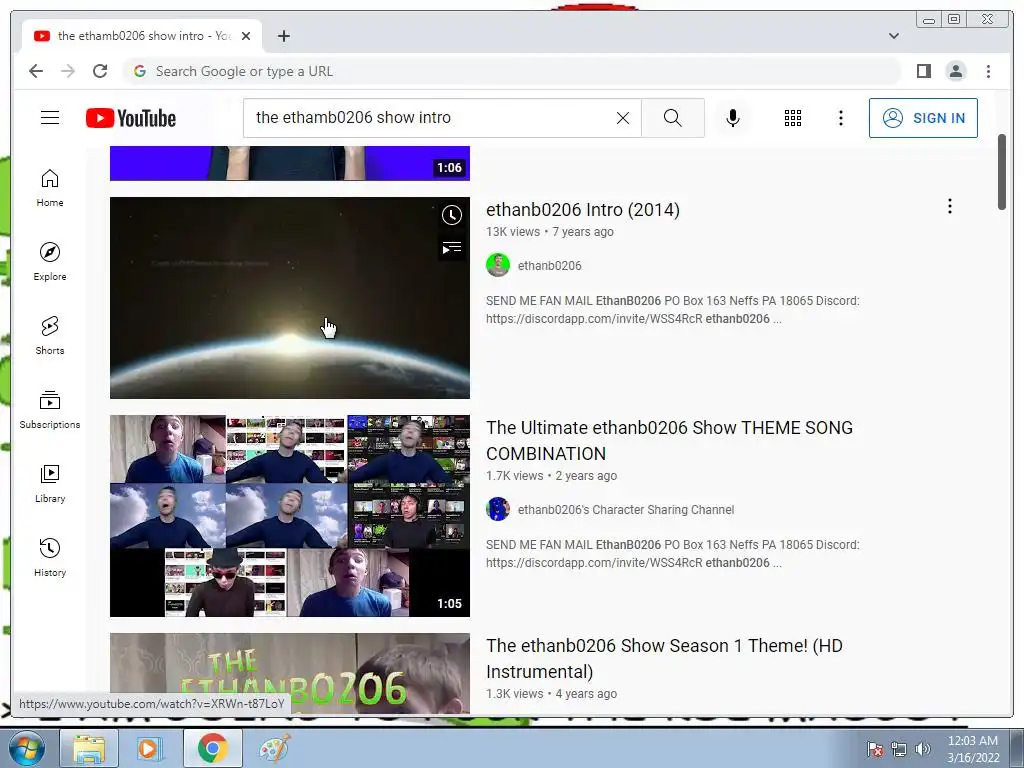Click "1.3K views" under Season 1 Theme
This screenshot has height=768, width=1024.
coord(515,694)
